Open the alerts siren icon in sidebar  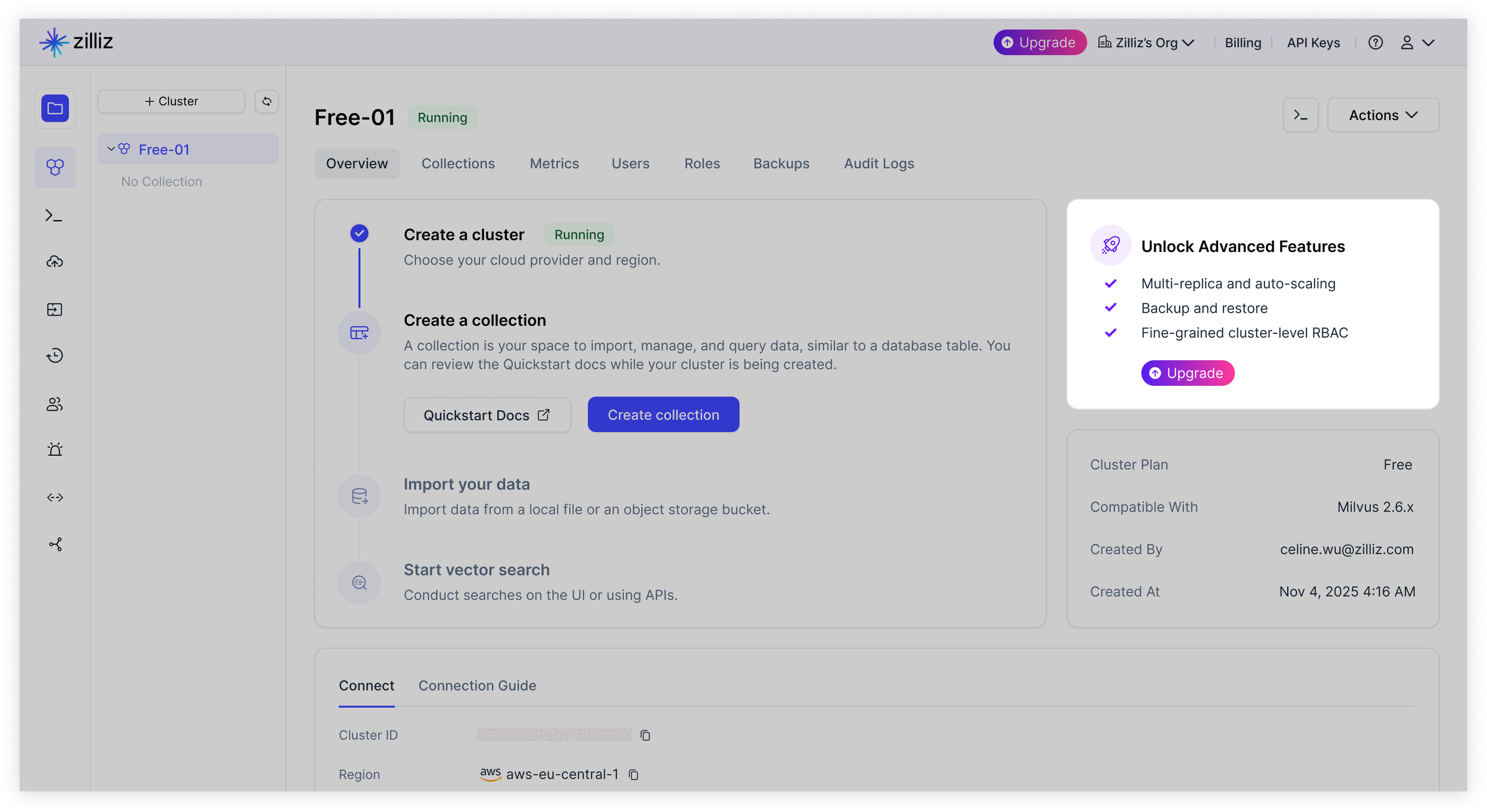tap(55, 449)
